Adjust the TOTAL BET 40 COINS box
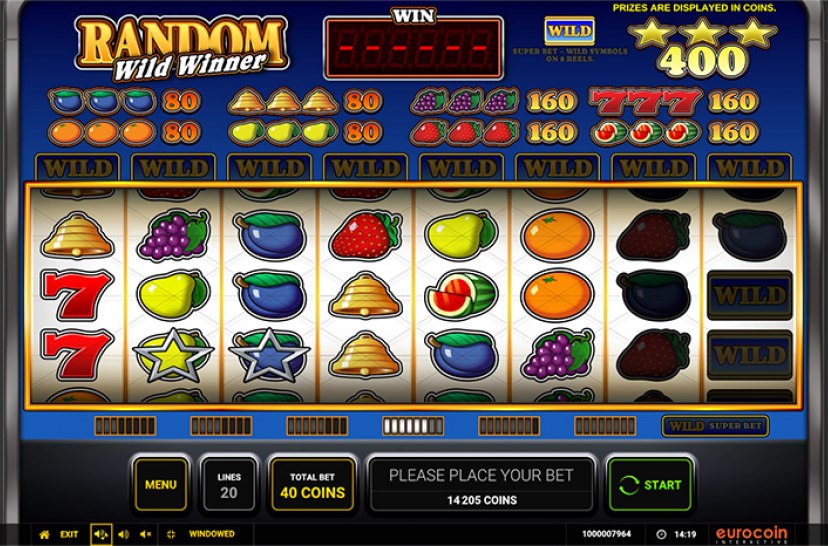 312,485
